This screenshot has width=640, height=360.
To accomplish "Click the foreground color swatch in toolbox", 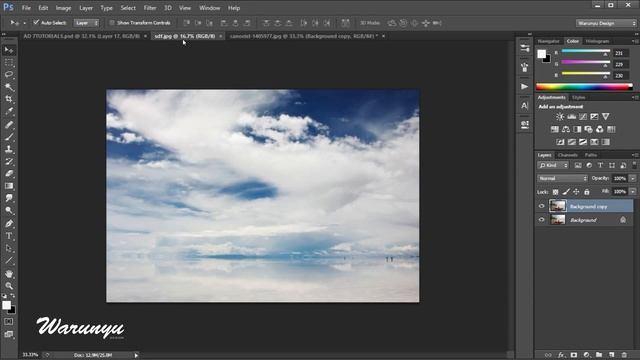I will (6, 305).
